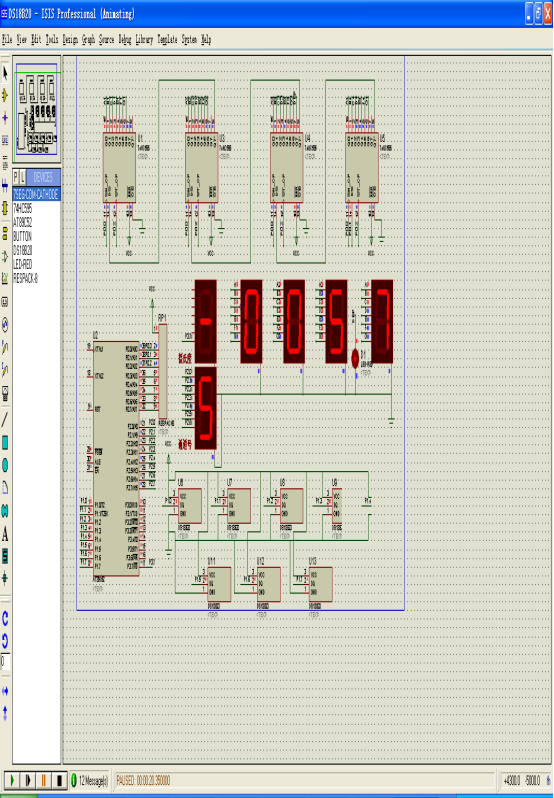This screenshot has height=798, width=554.
Task: Rotate selection anti-clockwise
Action: [x=5, y=640]
